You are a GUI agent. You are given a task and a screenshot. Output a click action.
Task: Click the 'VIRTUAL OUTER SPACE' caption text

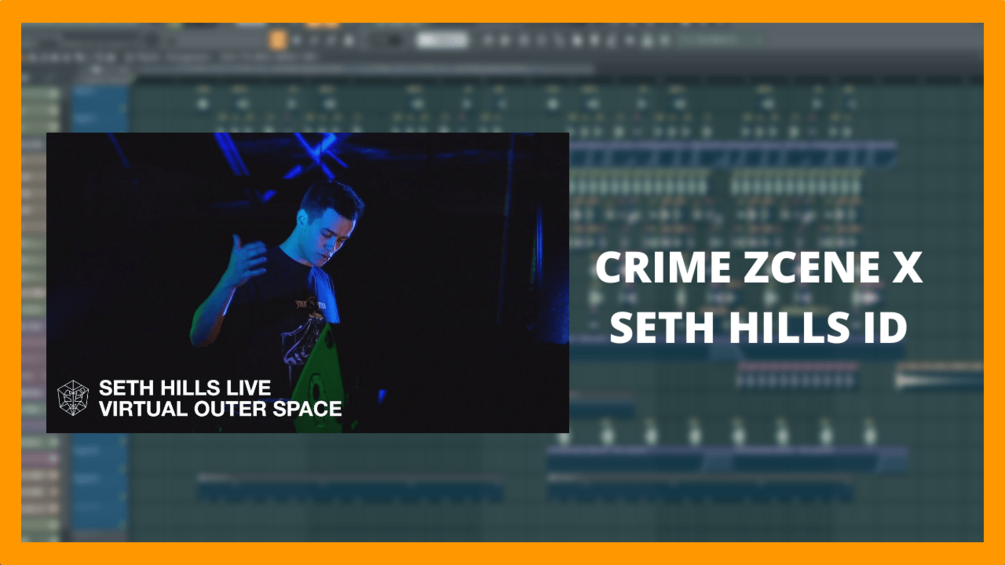pyautogui.click(x=220, y=409)
